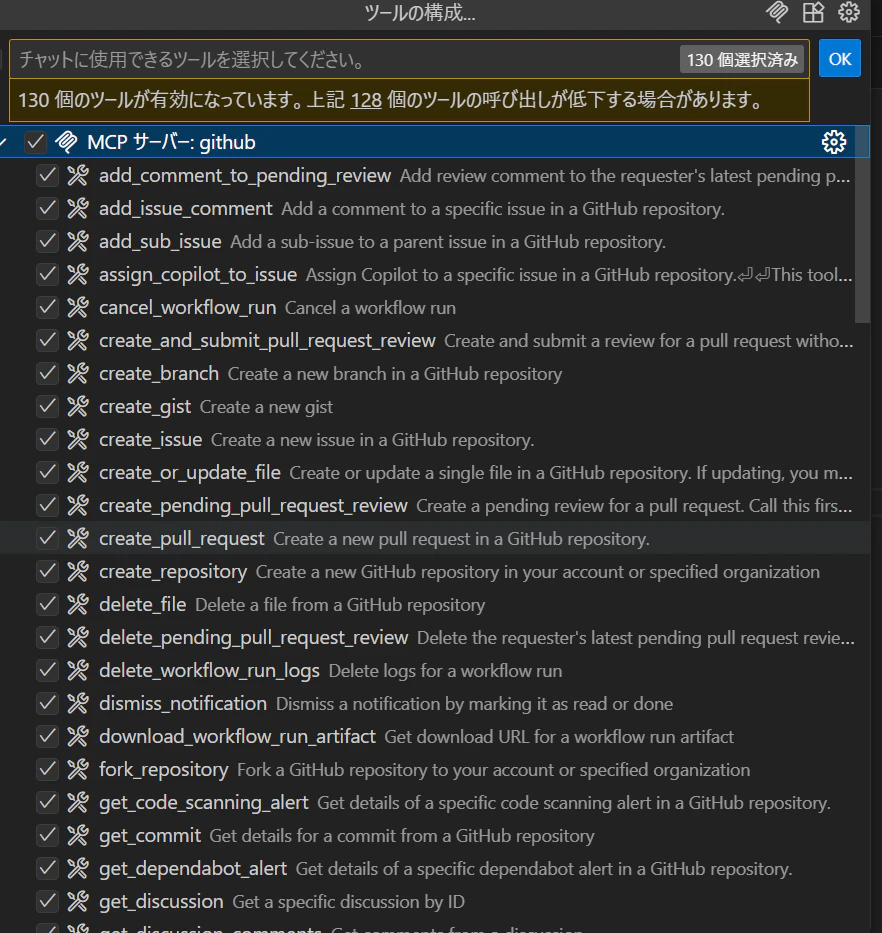882x933 pixels.
Task: Click tool icon beside delete_pending_pull_request_review
Action: [x=78, y=638]
